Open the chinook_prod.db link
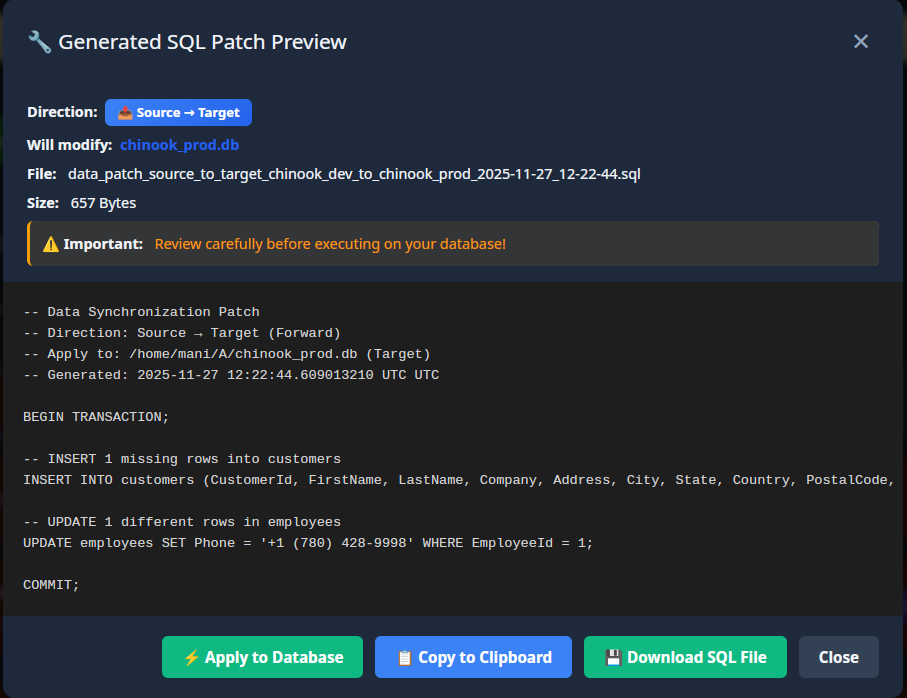907x698 pixels. (179, 145)
